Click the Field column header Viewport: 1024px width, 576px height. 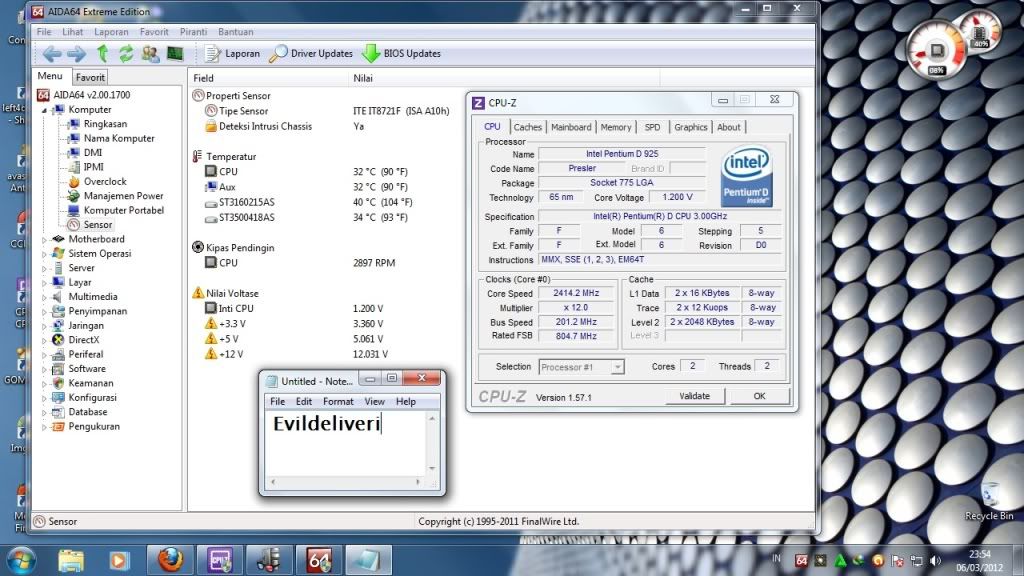tap(268, 78)
